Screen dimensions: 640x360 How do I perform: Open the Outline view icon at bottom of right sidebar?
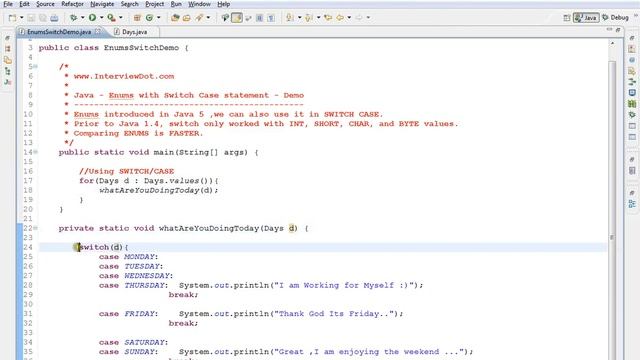click(632, 204)
